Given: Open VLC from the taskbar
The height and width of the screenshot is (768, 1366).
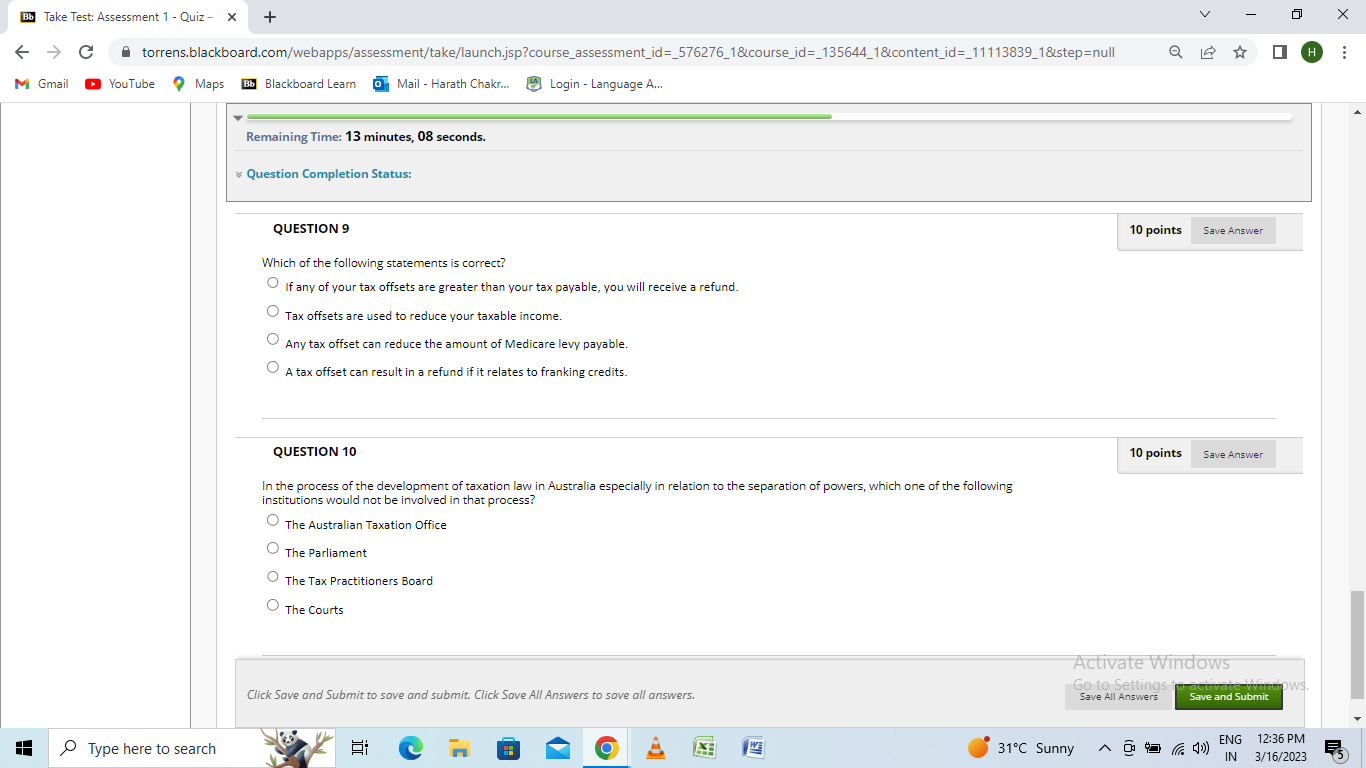Looking at the screenshot, I should 655,747.
